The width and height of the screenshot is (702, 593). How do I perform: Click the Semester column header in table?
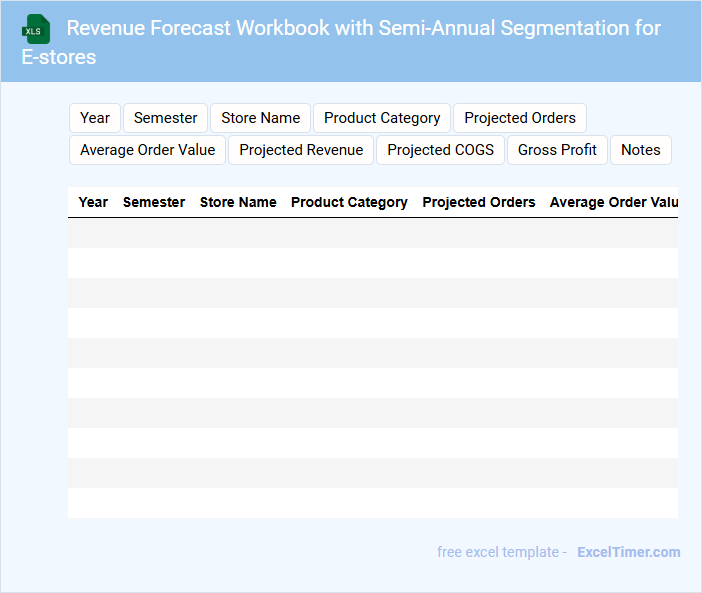tap(154, 202)
